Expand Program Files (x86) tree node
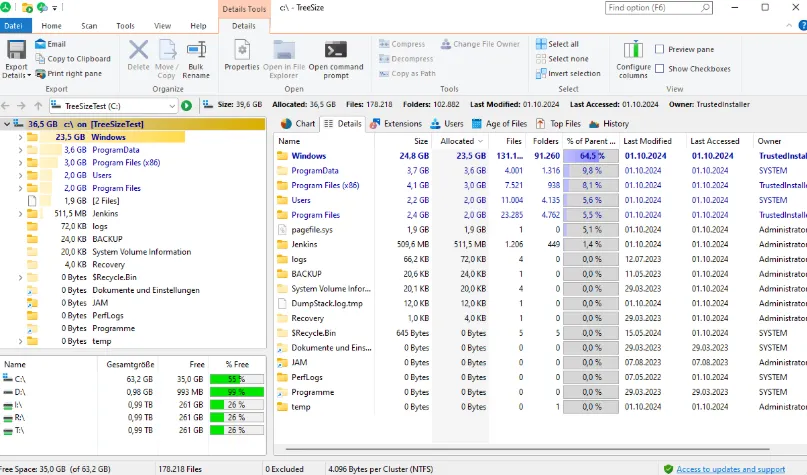 (x=20, y=163)
